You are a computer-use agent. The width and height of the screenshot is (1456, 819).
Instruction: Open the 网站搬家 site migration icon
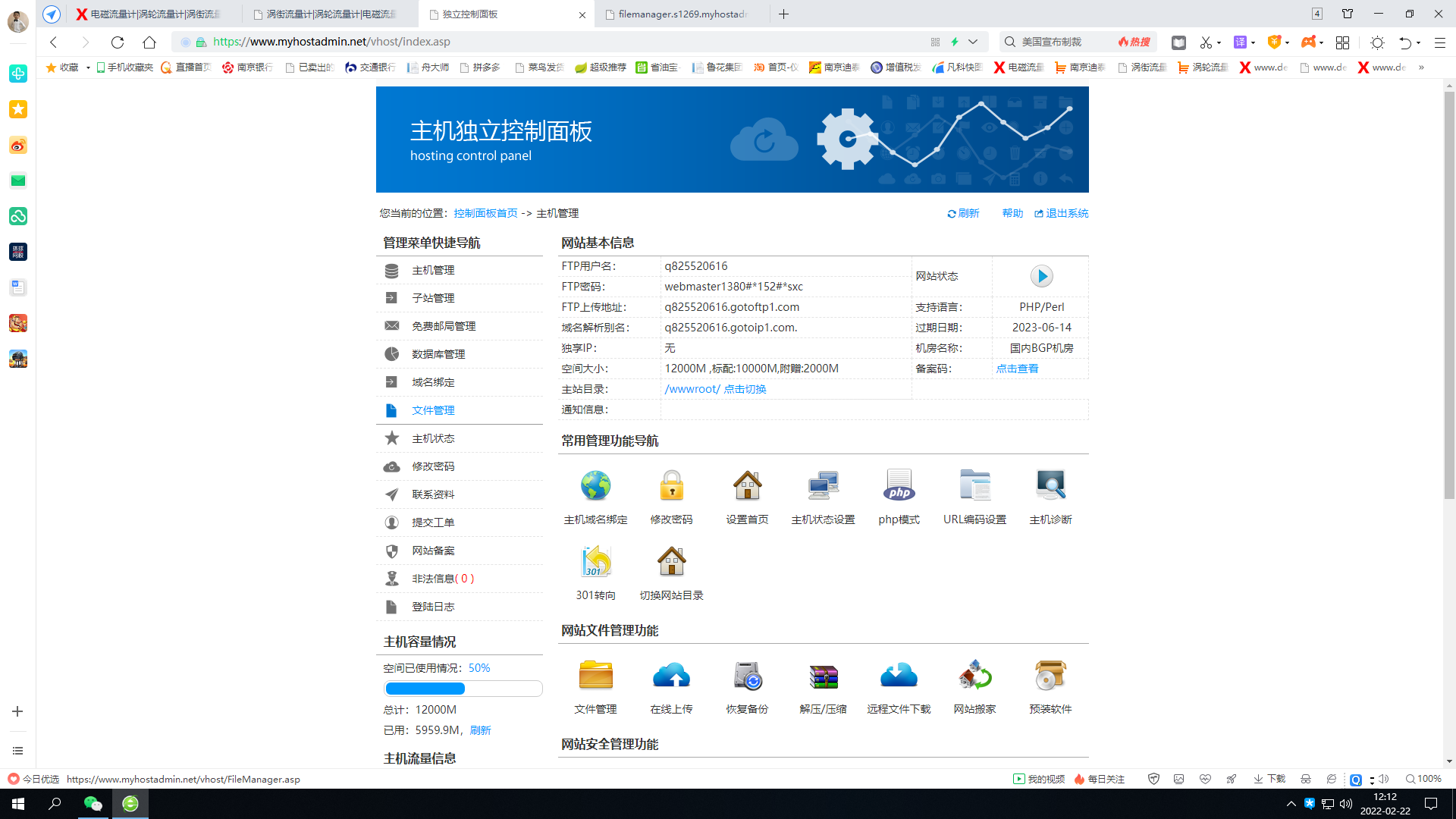click(974, 674)
